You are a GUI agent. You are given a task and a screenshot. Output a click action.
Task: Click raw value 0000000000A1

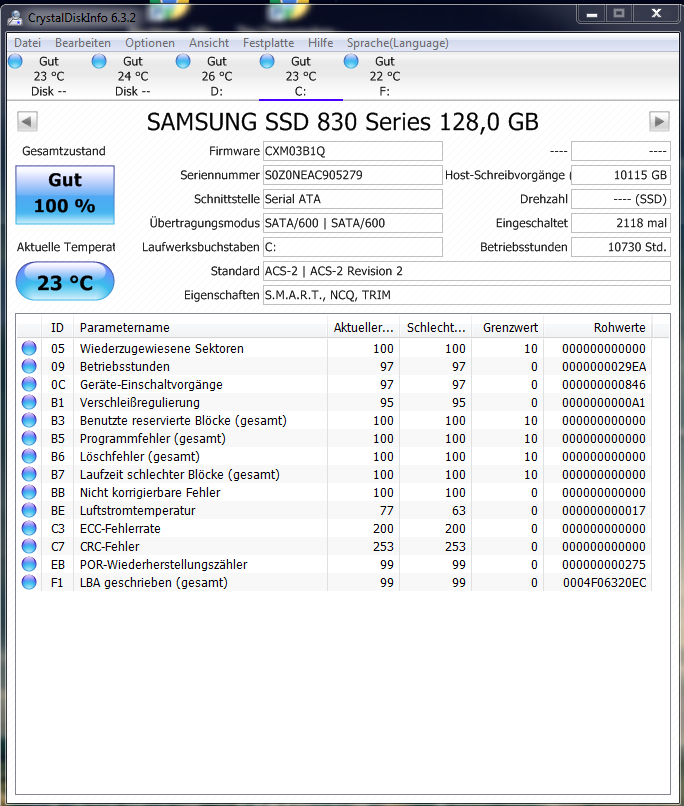(604, 402)
